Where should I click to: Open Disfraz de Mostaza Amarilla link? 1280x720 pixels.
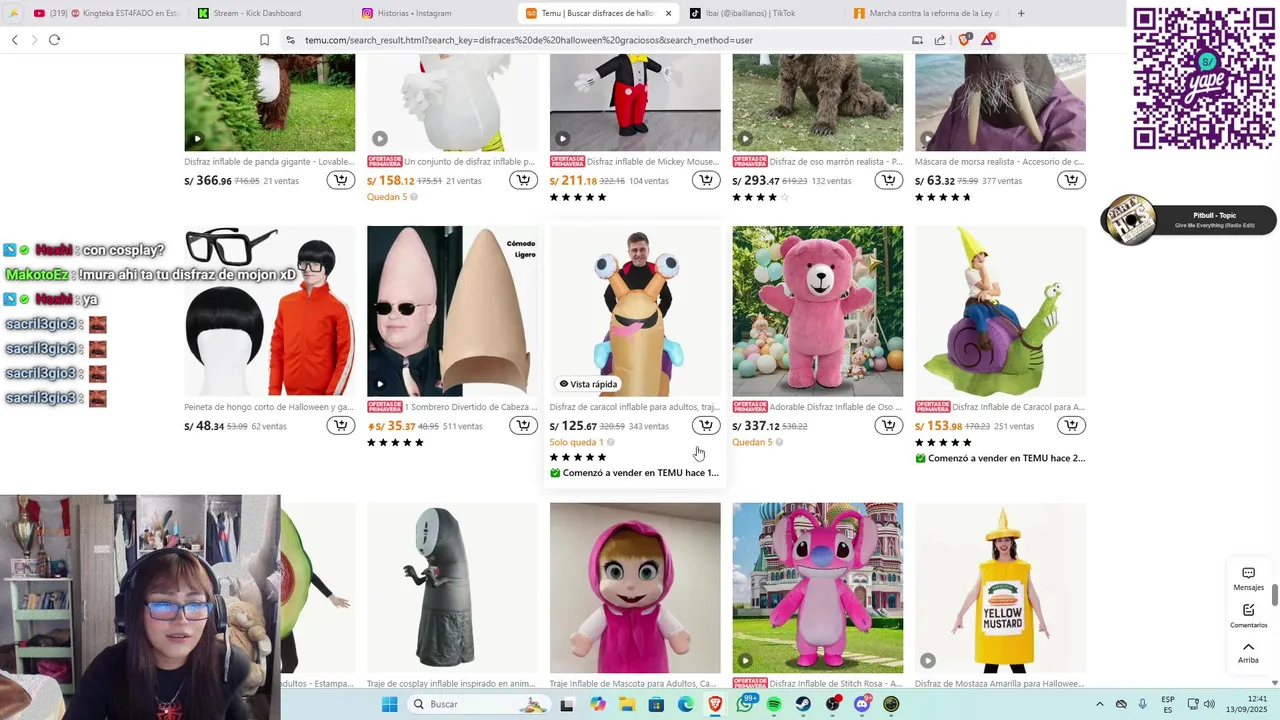(x=1000, y=684)
